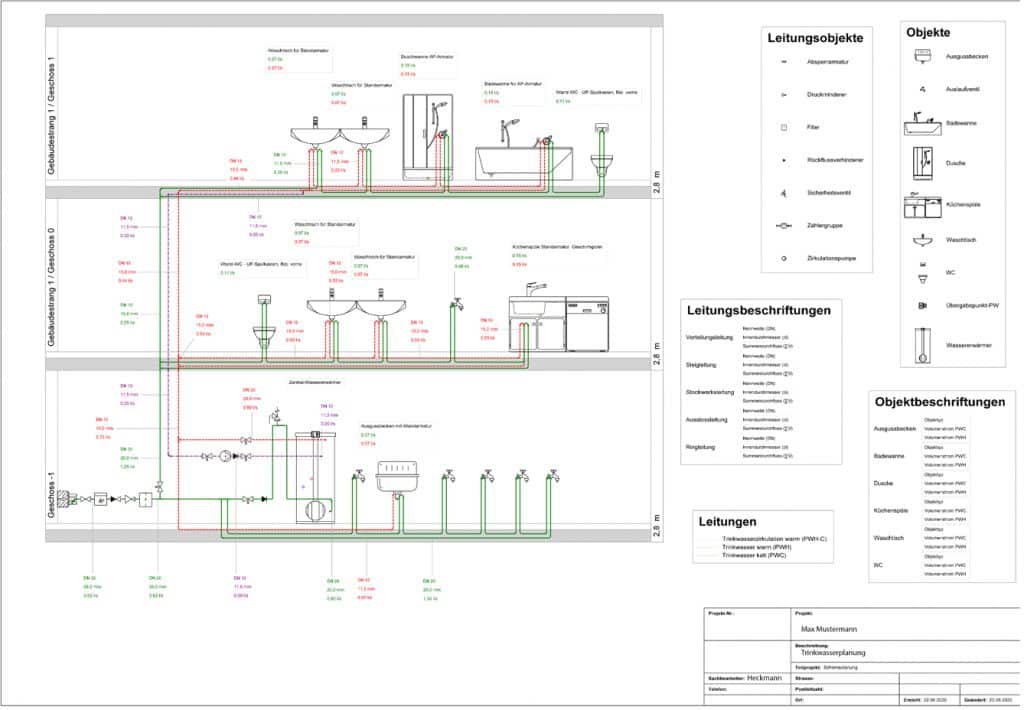The image size is (1024, 710).
Task: Click Max Mustermann in the title block
Action: tap(828, 629)
